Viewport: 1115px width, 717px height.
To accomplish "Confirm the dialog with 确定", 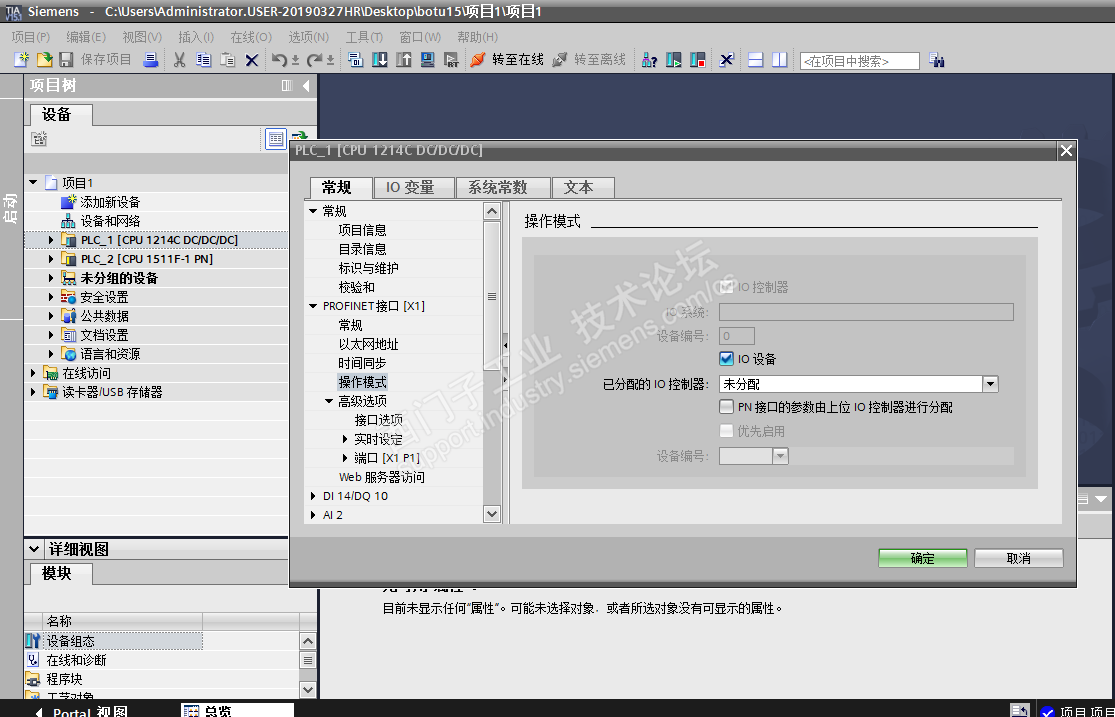I will tap(922, 558).
